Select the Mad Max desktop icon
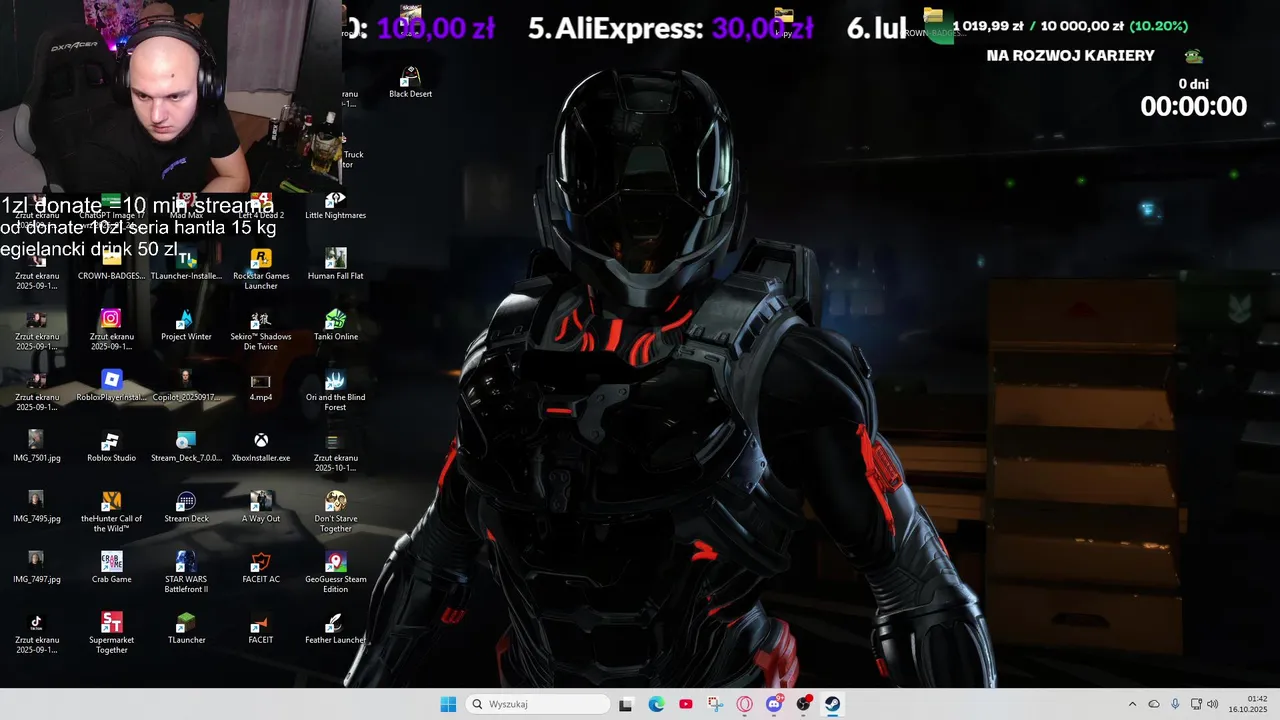Screen dimensions: 1280x720 186,207
